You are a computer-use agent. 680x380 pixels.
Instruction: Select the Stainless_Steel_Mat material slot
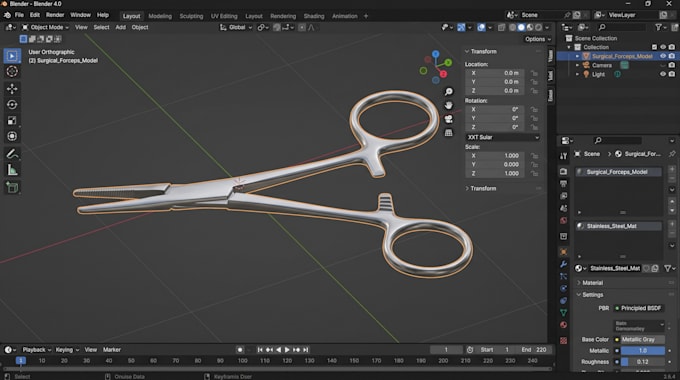(618, 226)
